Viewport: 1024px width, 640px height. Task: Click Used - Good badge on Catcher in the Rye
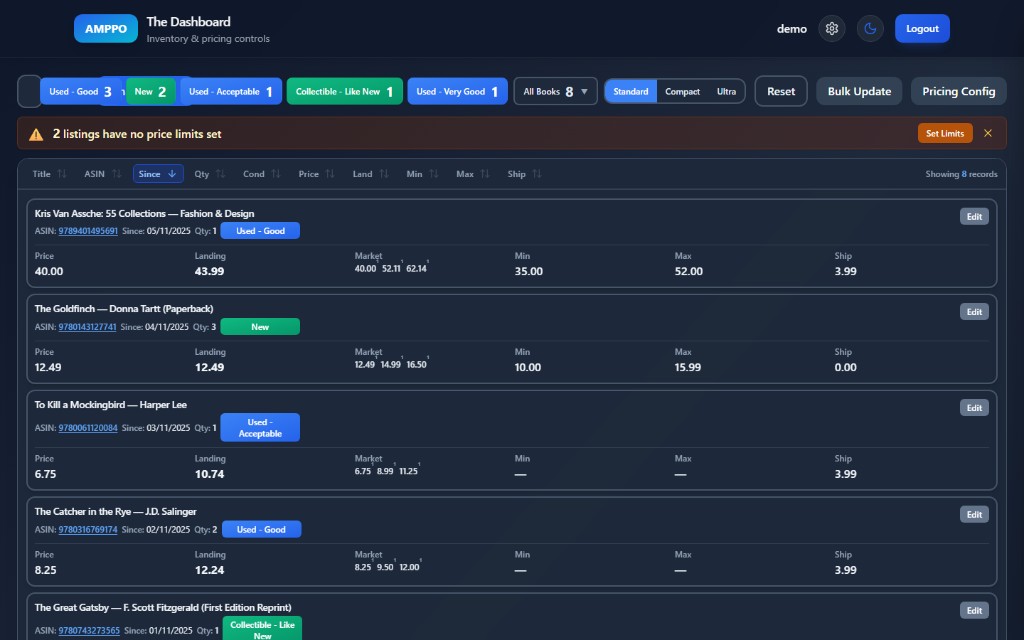(261, 529)
